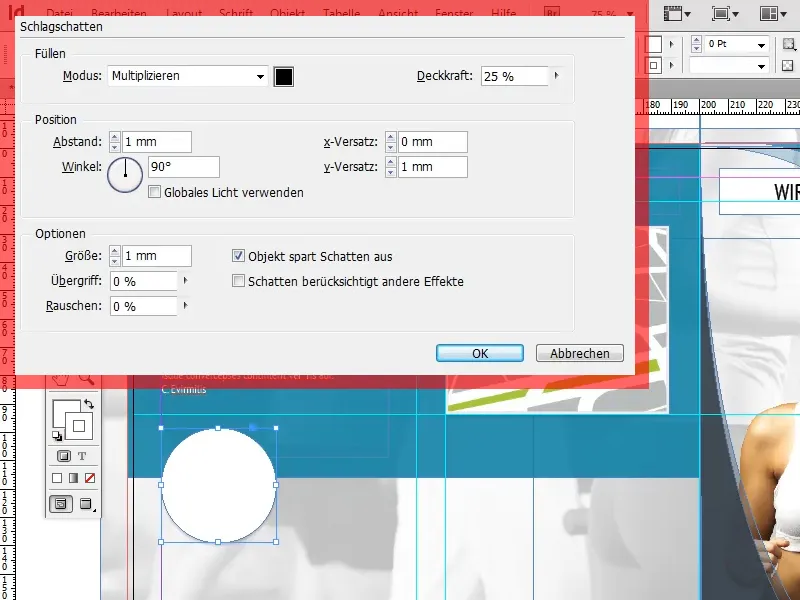The height and width of the screenshot is (600, 800).
Task: Click the y-Versatz 1 mm field
Action: coord(433,167)
